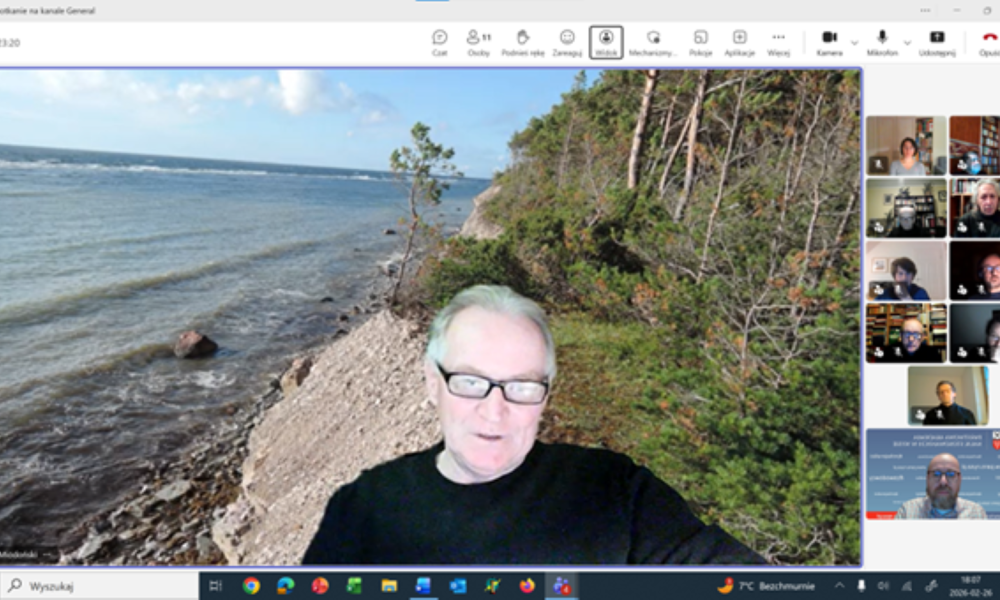The width and height of the screenshot is (1000, 600).
Task: Open the Widok view options
Action: [606, 42]
